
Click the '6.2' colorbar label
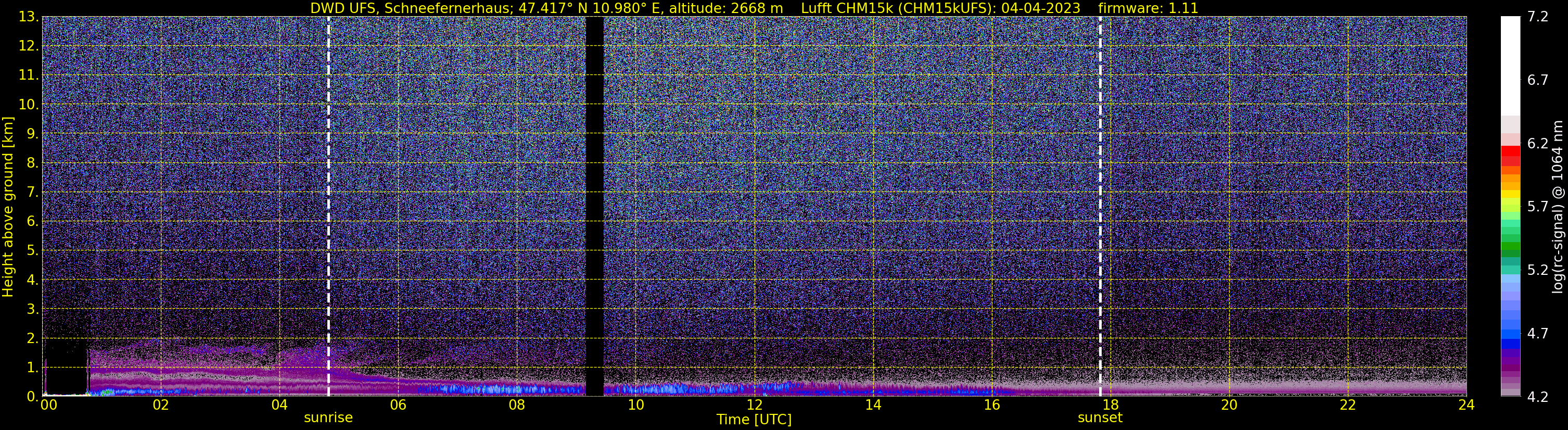(1538, 144)
